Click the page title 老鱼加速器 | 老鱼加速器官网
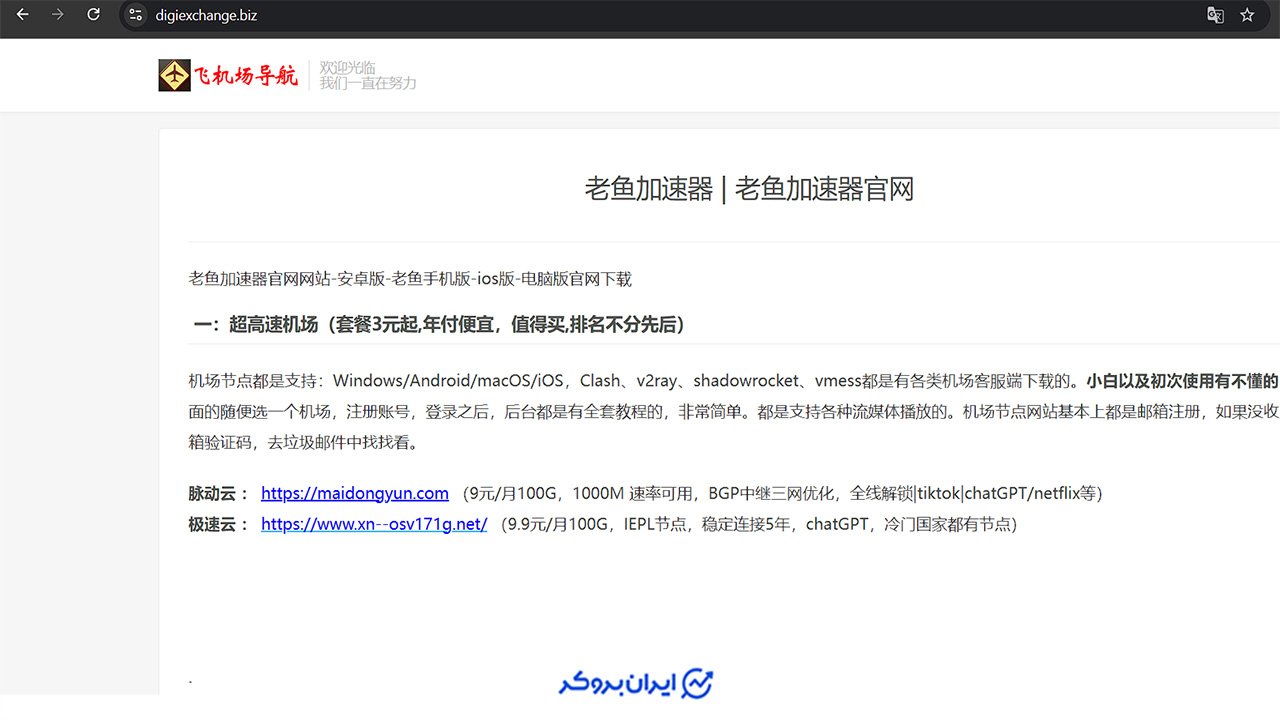Viewport: 1280px width, 720px height. [x=749, y=188]
